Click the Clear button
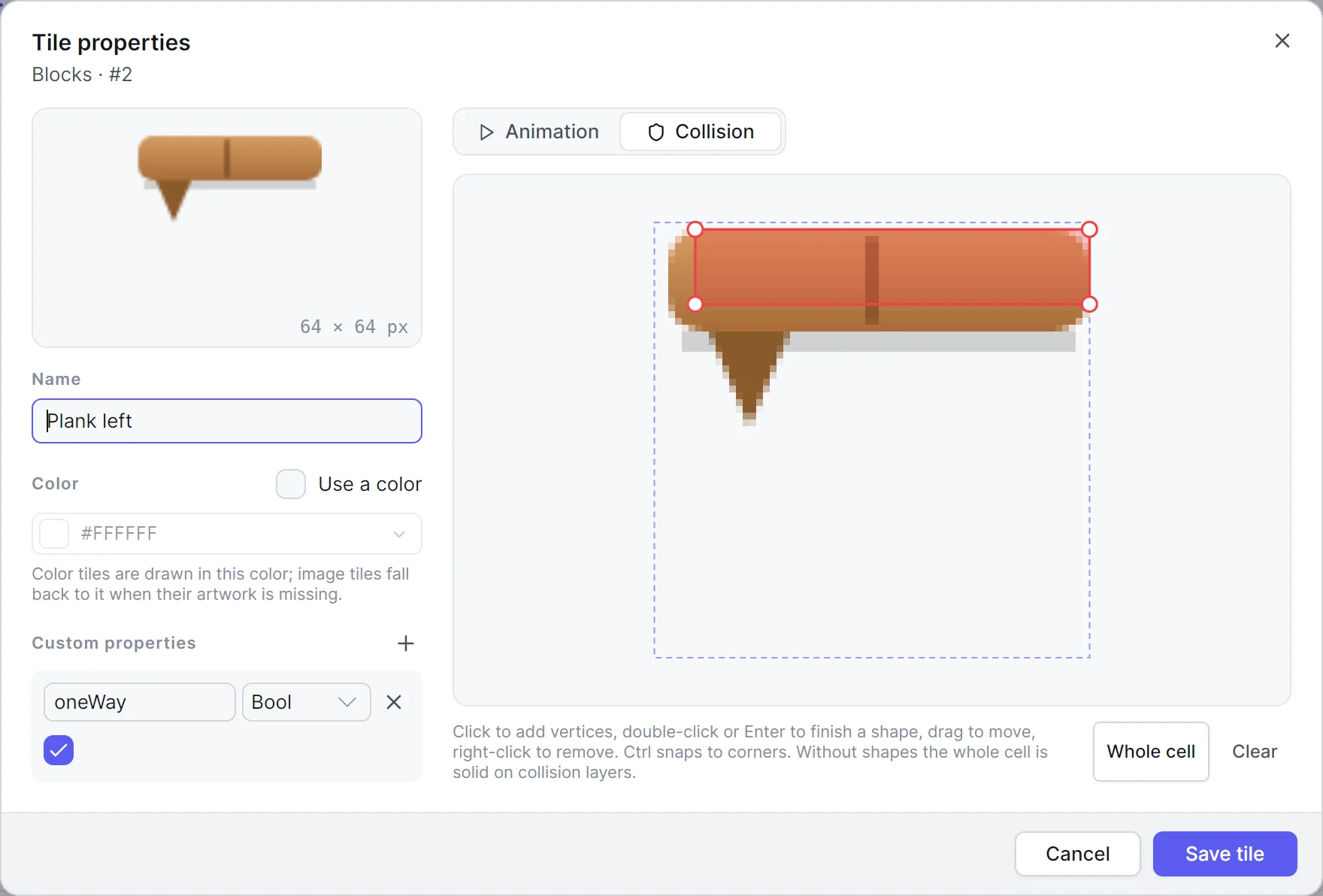Screen dimensions: 1323x896 pyautogui.click(x=1255, y=752)
